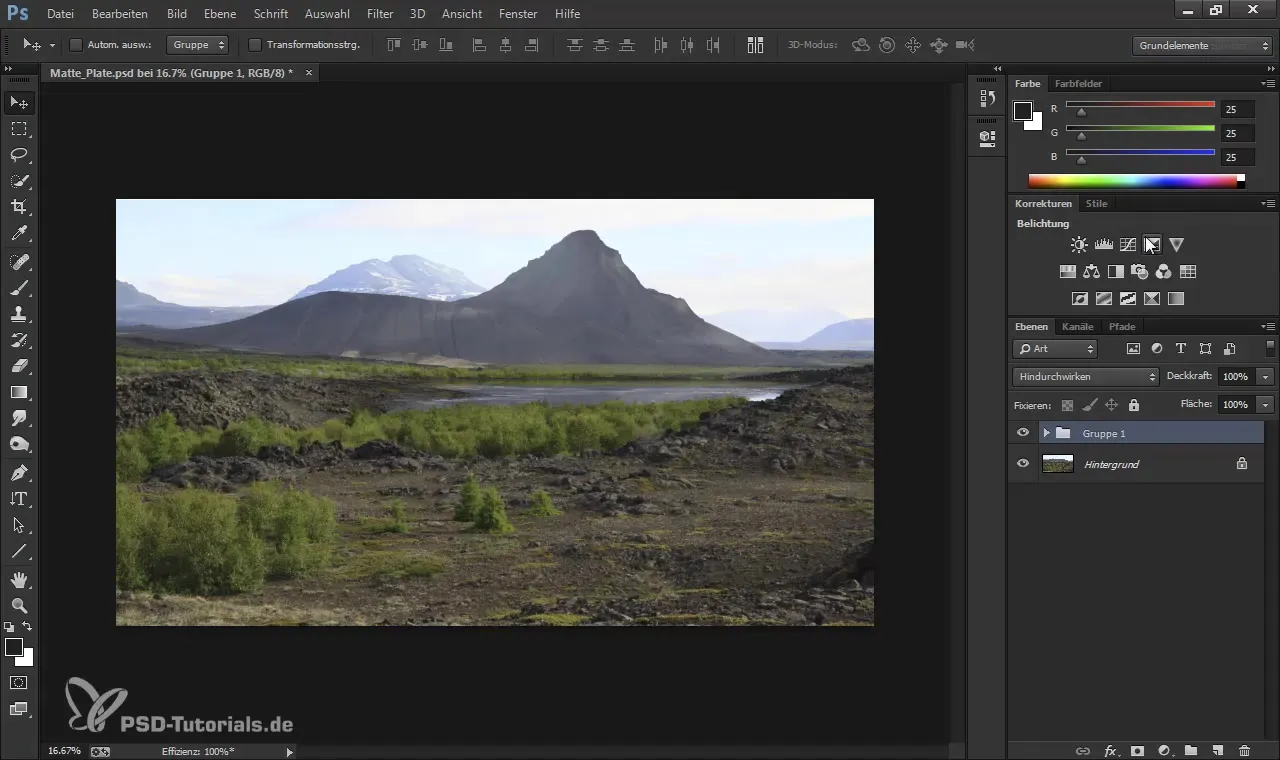Select the Clone Stamp tool
Image resolution: width=1280 pixels, height=760 pixels.
coord(19,314)
